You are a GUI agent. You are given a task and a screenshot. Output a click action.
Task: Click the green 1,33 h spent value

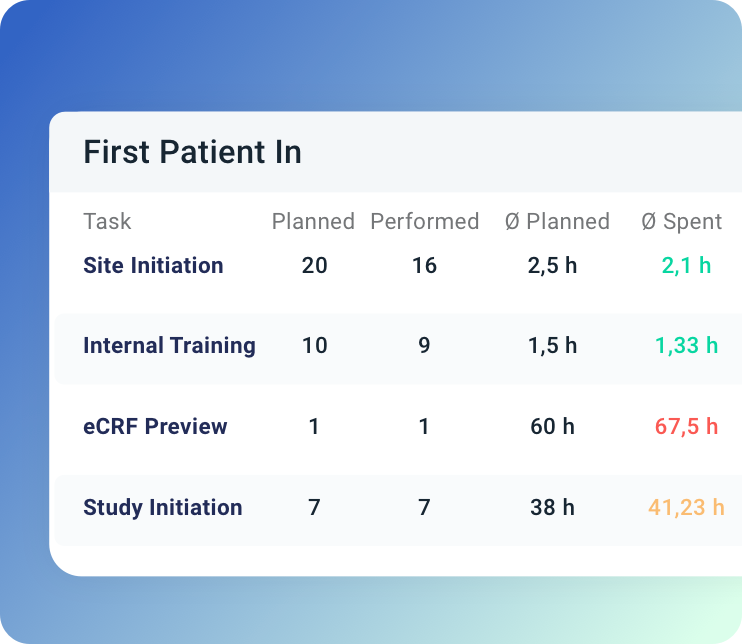tap(686, 346)
